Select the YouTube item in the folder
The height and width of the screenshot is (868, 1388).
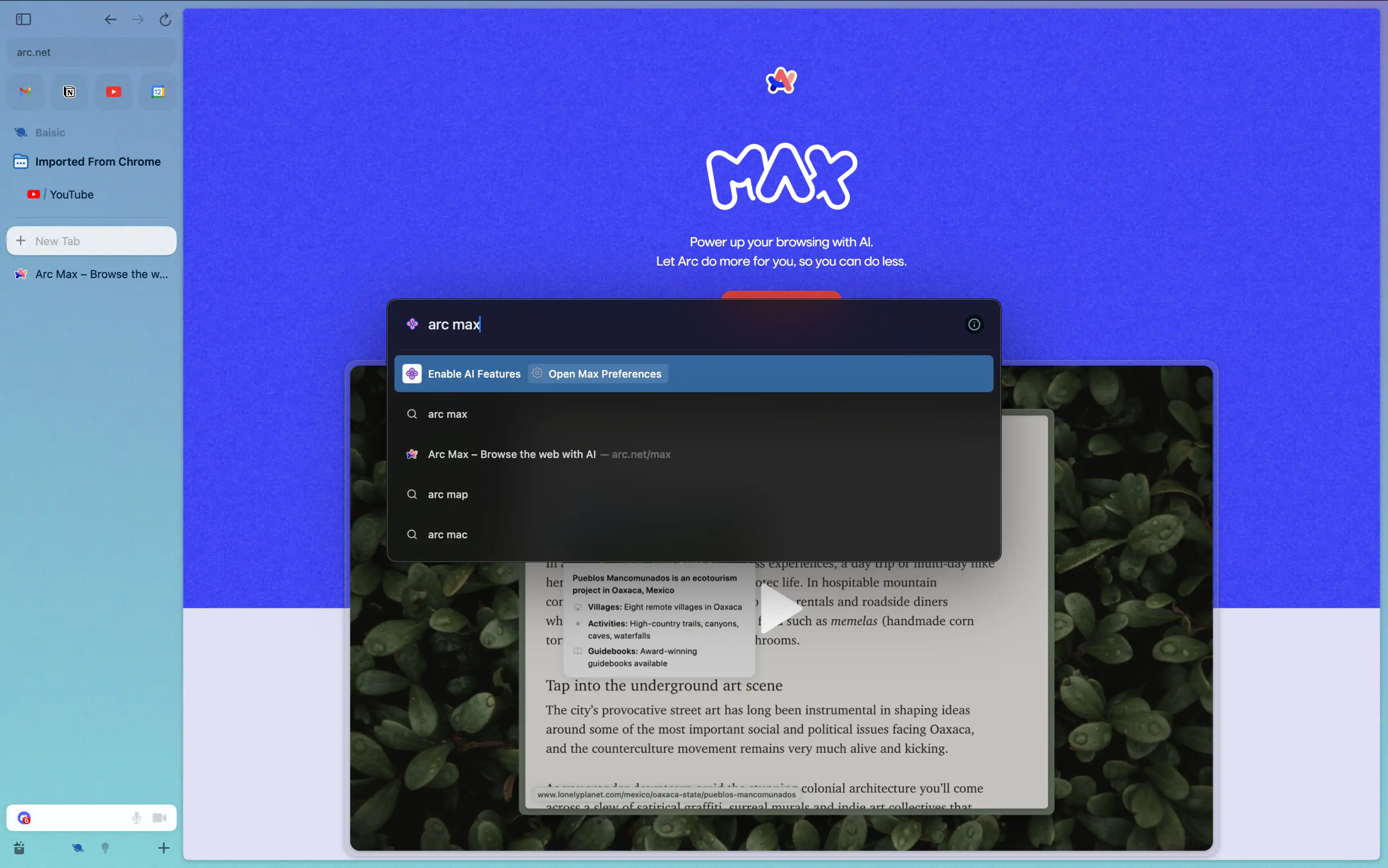(71, 195)
